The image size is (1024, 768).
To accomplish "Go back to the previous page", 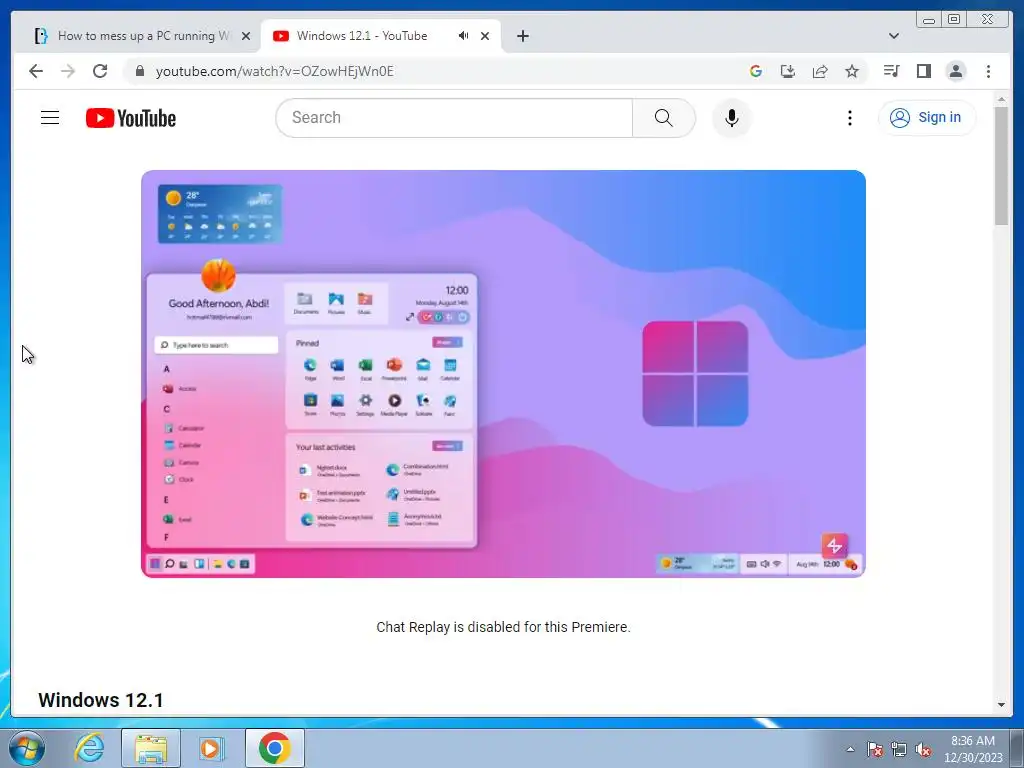I will click(x=36, y=71).
